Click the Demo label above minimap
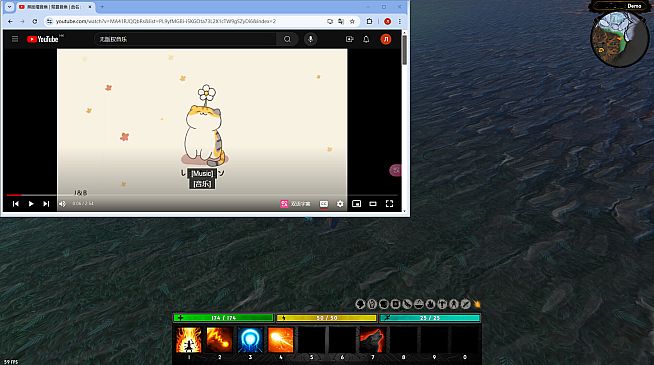Image resolution: width=654 pixels, height=365 pixels. pyautogui.click(x=634, y=6)
